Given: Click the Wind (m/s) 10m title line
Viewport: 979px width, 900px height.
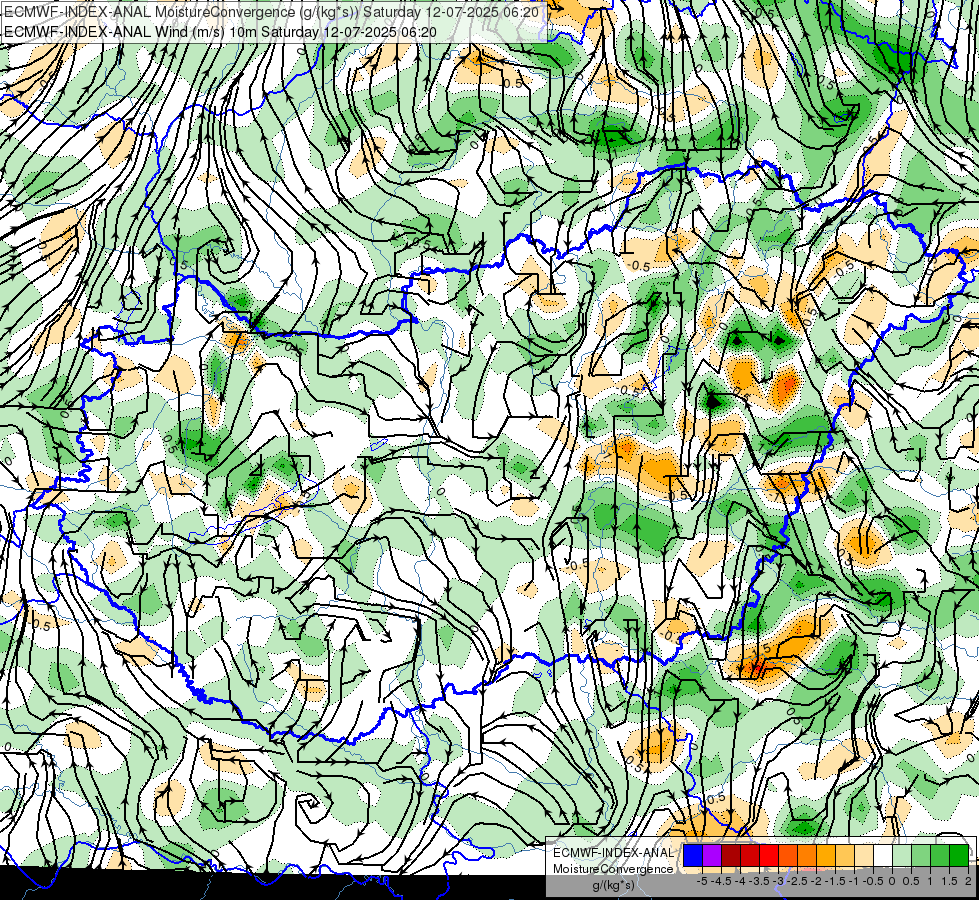Looking at the screenshot, I should click(220, 31).
